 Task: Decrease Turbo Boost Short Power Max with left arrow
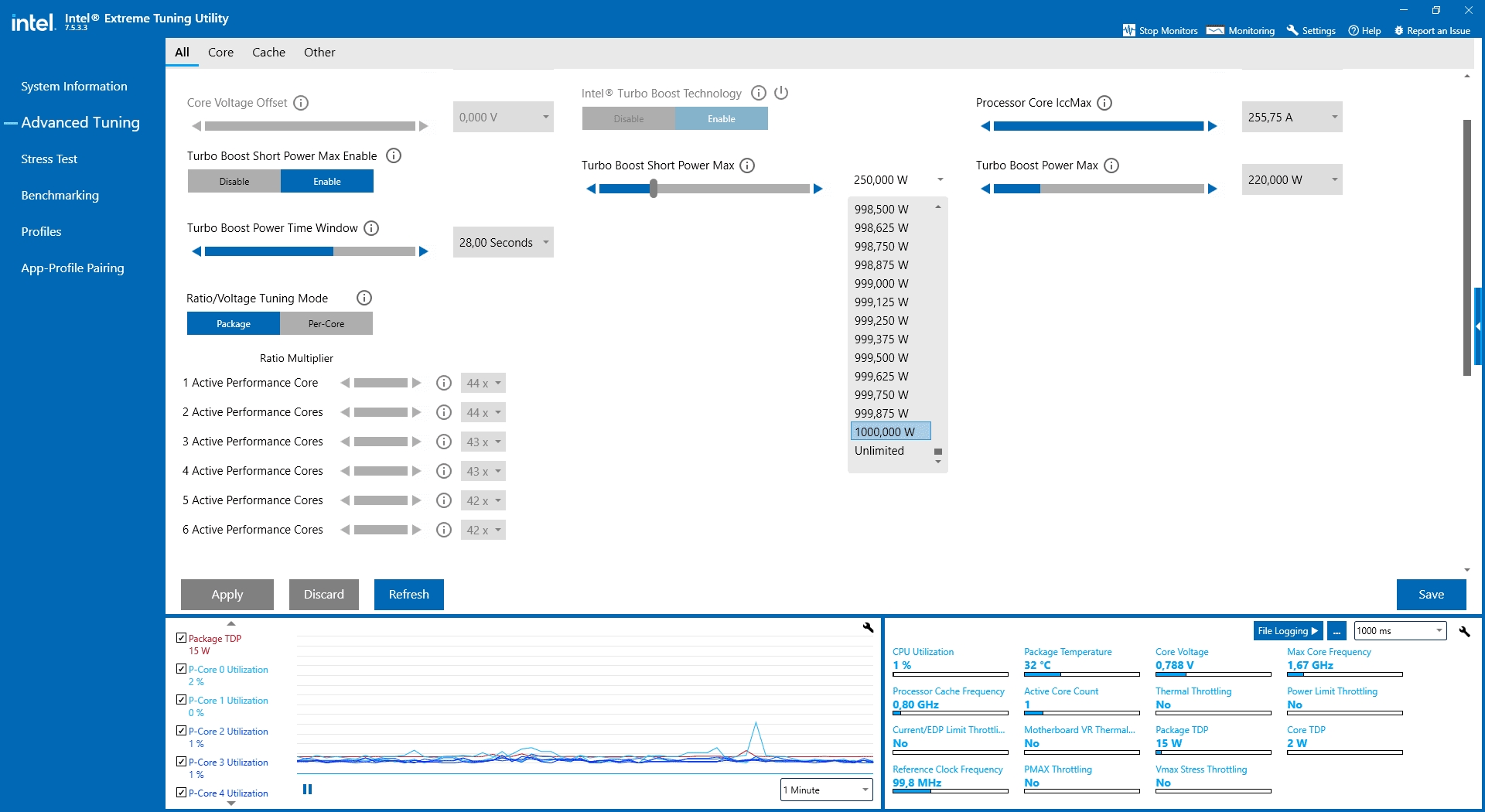591,189
